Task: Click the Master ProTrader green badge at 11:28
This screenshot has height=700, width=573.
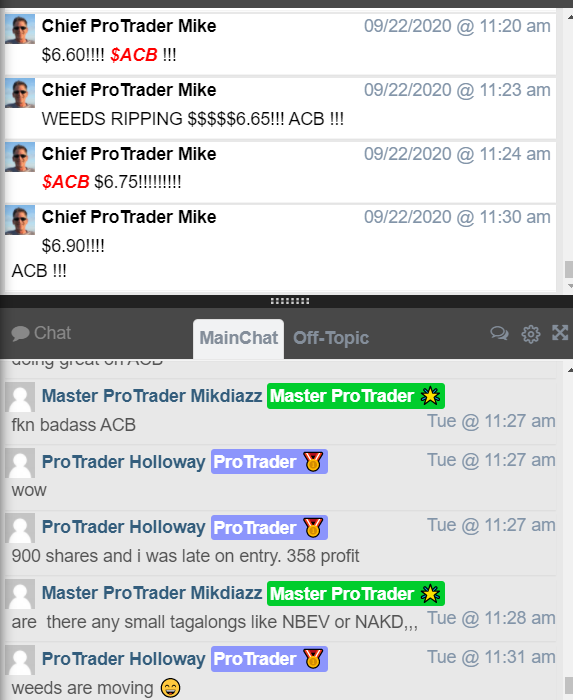Action: [356, 594]
